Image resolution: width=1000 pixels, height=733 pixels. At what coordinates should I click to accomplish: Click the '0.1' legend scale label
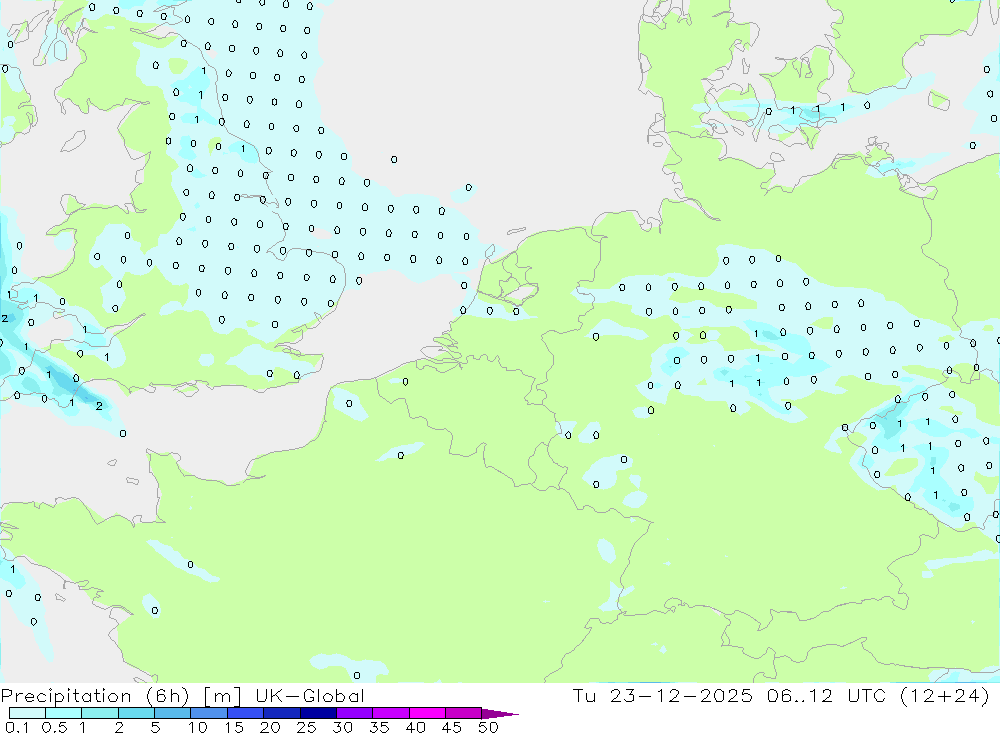tap(17, 727)
